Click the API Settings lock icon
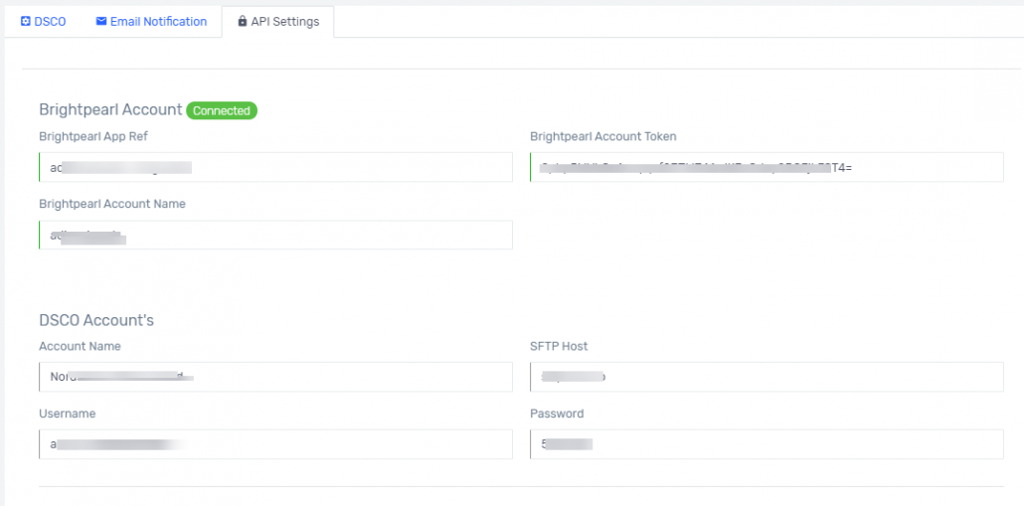Viewport: 1024px width, 506px height. (x=243, y=22)
